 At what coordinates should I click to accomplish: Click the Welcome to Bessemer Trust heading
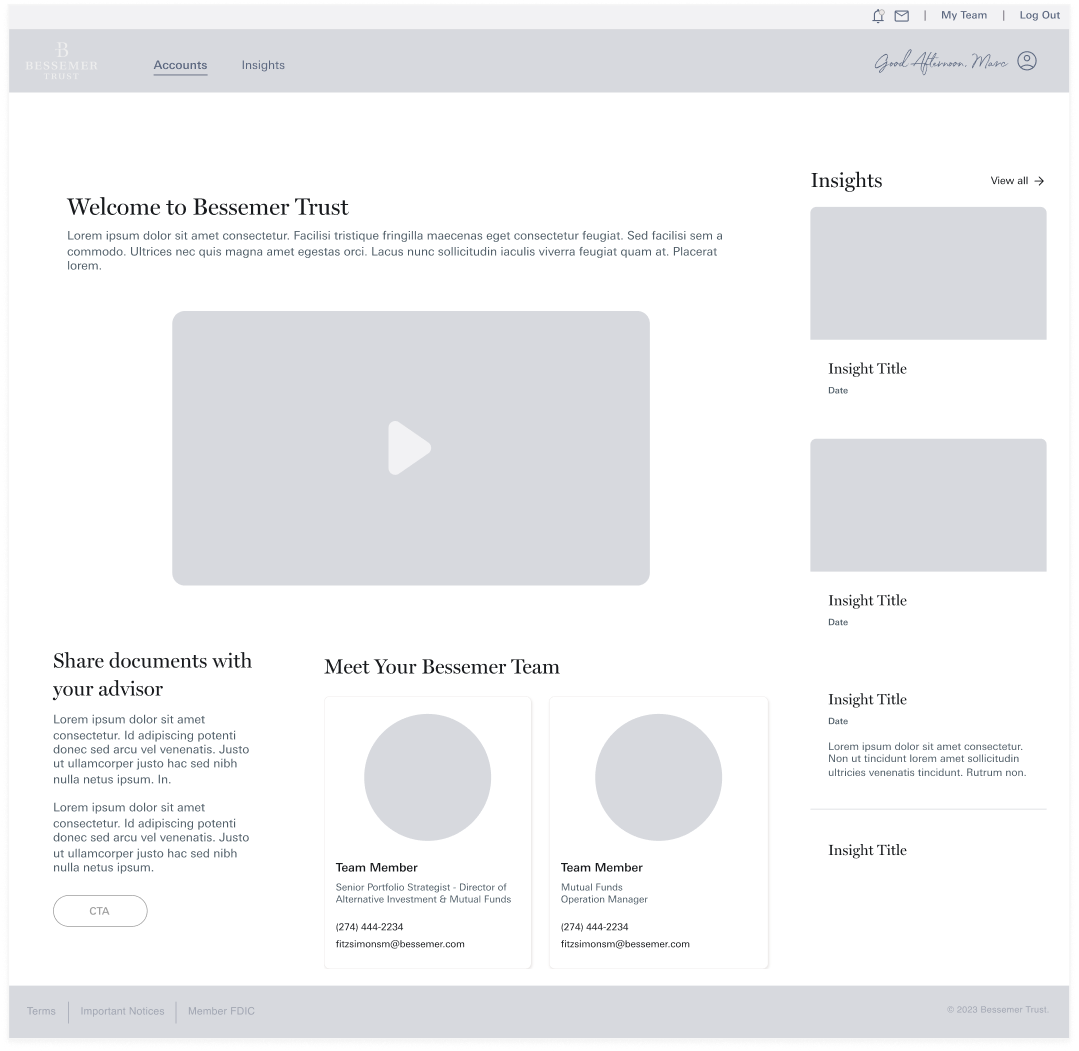[x=208, y=207]
